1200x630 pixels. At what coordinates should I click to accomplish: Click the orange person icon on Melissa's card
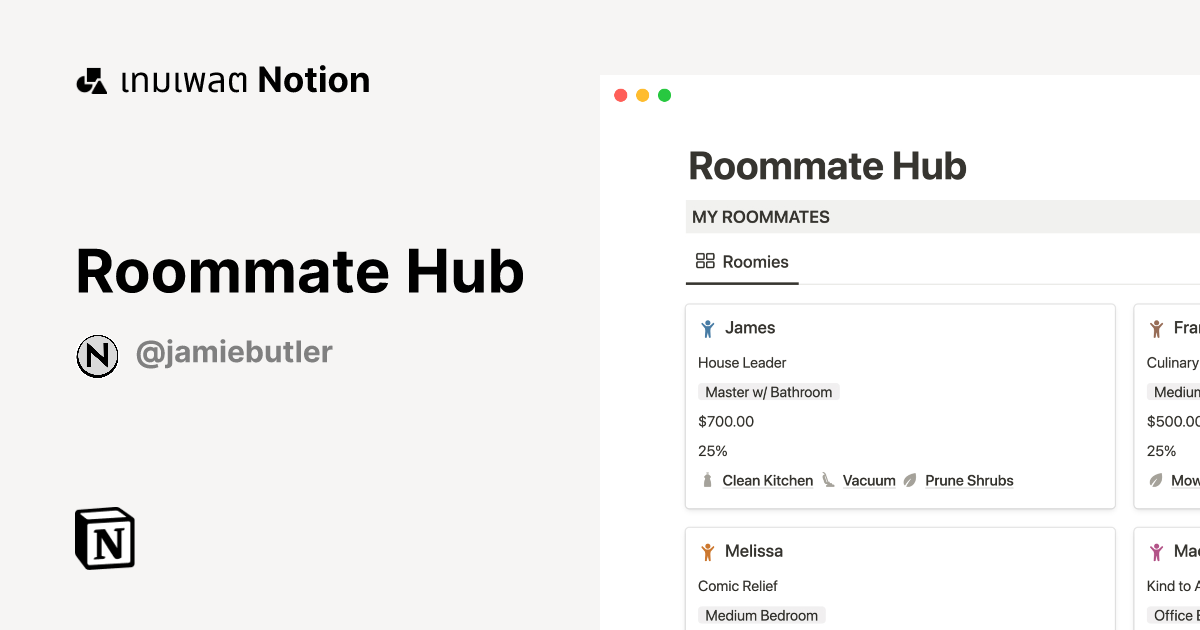click(708, 551)
